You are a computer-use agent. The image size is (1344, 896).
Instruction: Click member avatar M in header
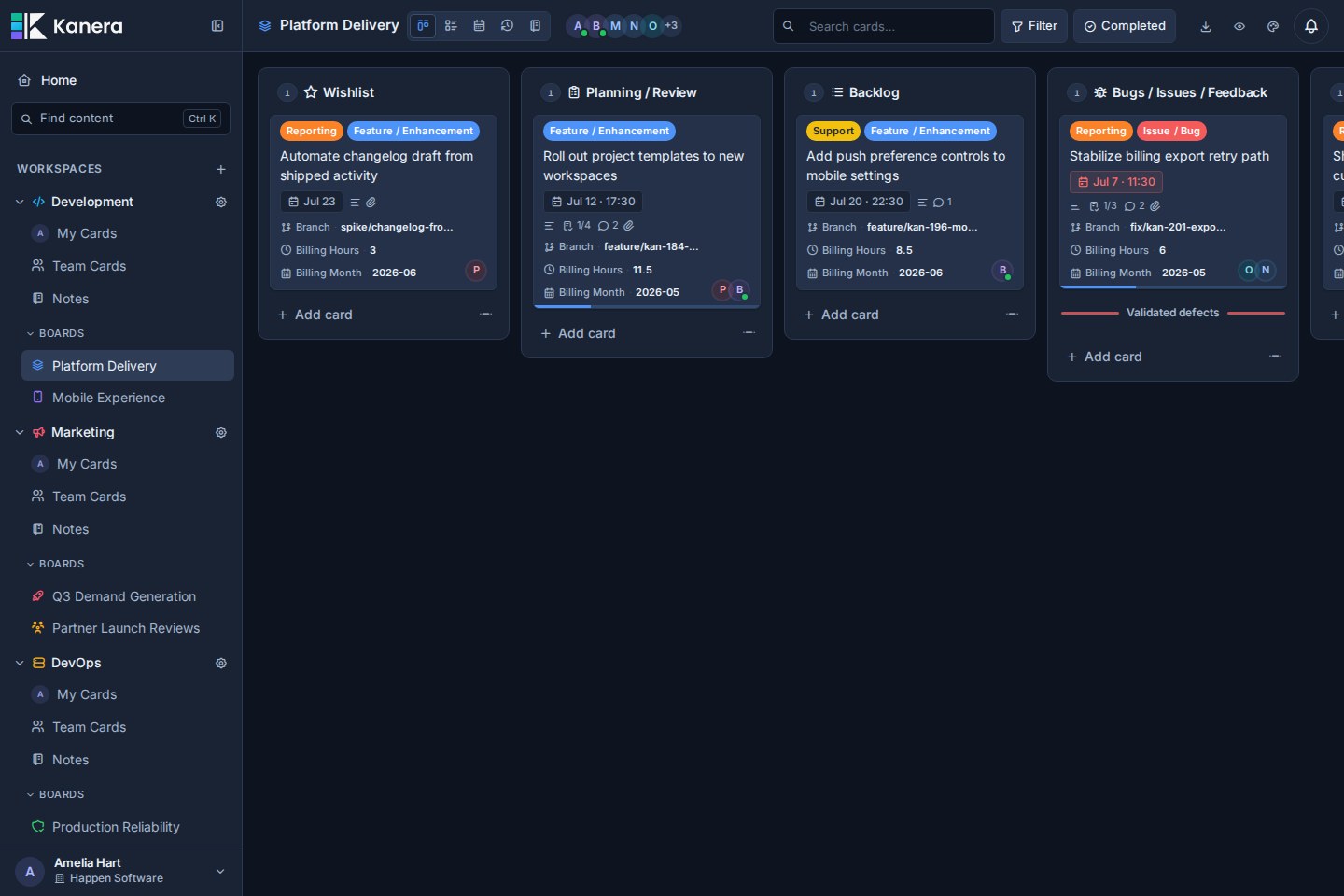click(615, 26)
